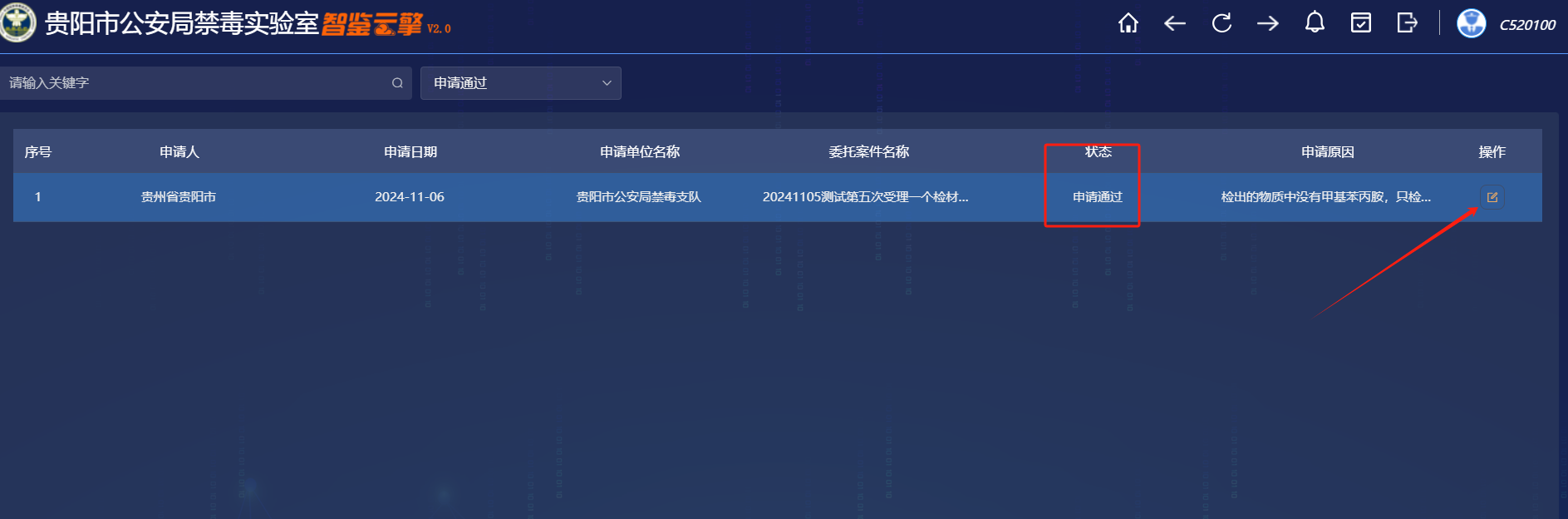The height and width of the screenshot is (519, 1568).
Task: Click the back arrow icon
Action: pyautogui.click(x=1174, y=23)
